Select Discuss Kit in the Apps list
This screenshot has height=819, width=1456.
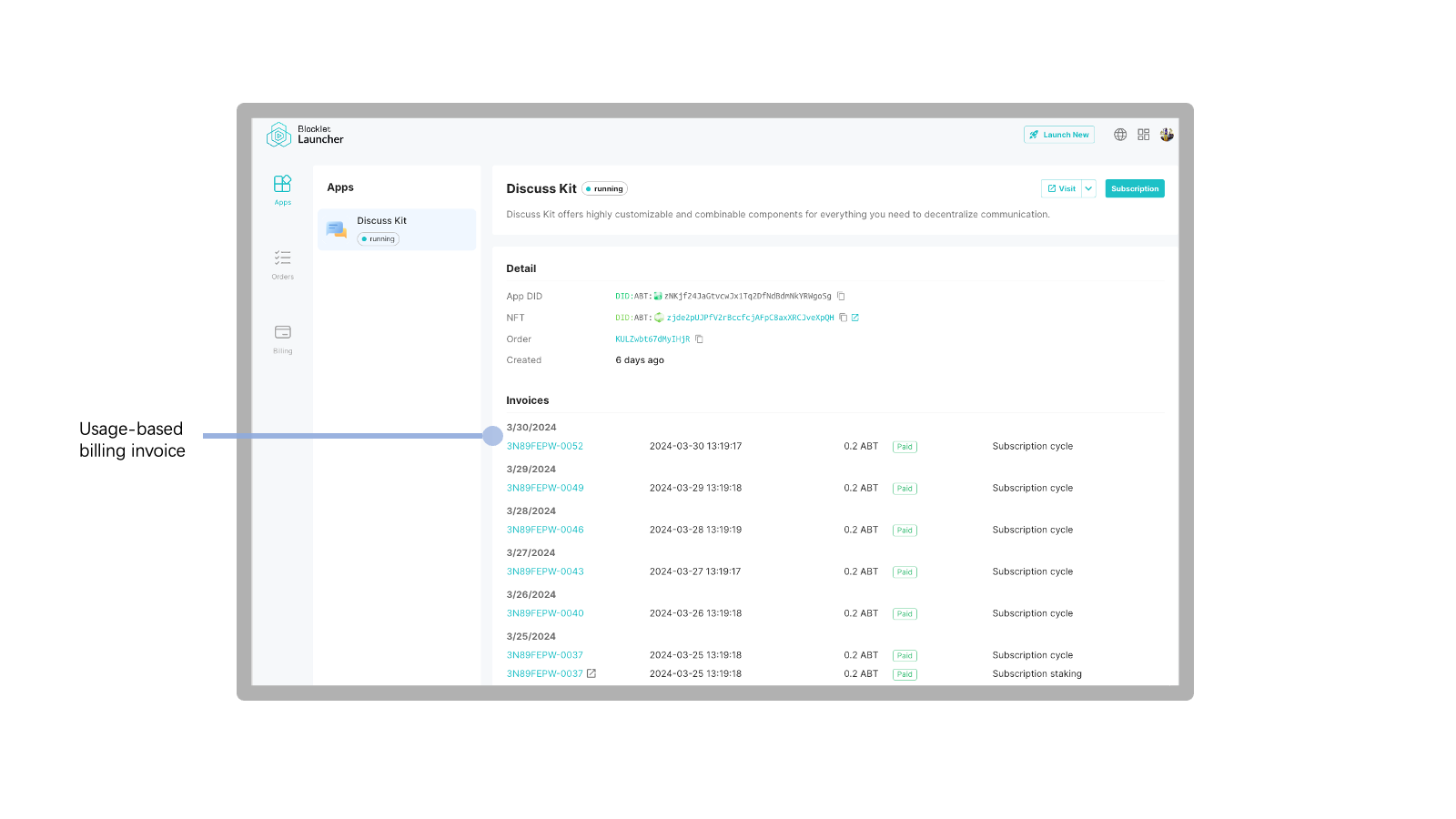[397, 229]
